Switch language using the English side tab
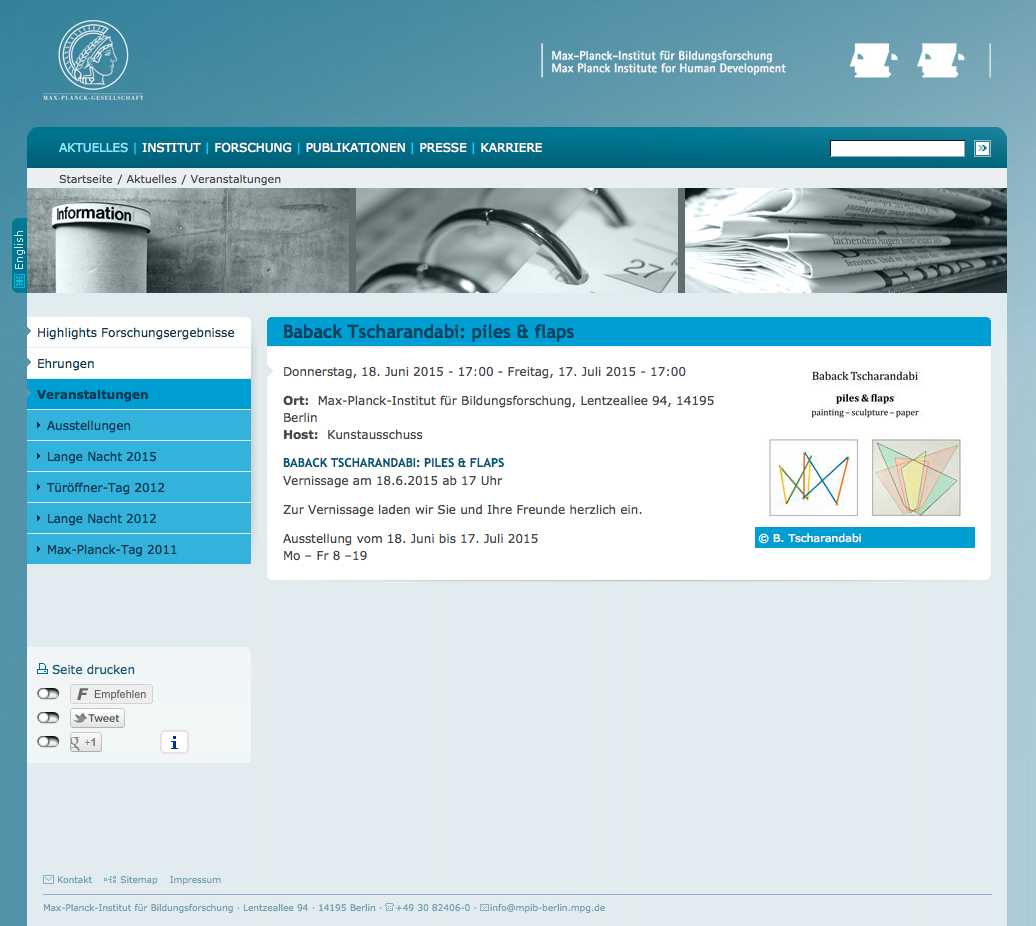1036x926 pixels. tap(19, 256)
